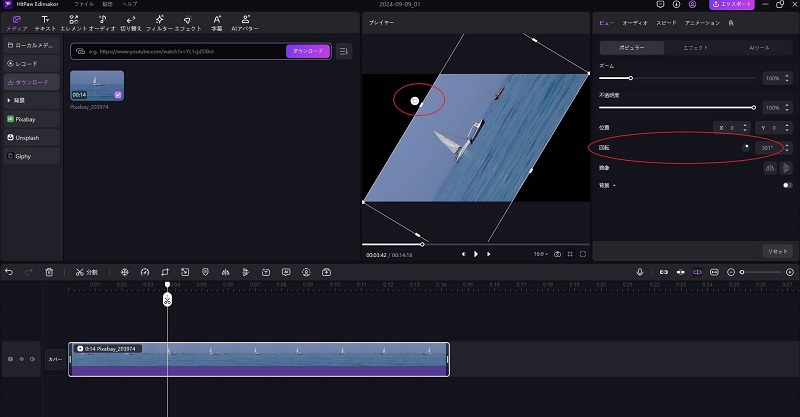Click the 分割 split tool
The width and height of the screenshot is (800, 417).
click(86, 272)
